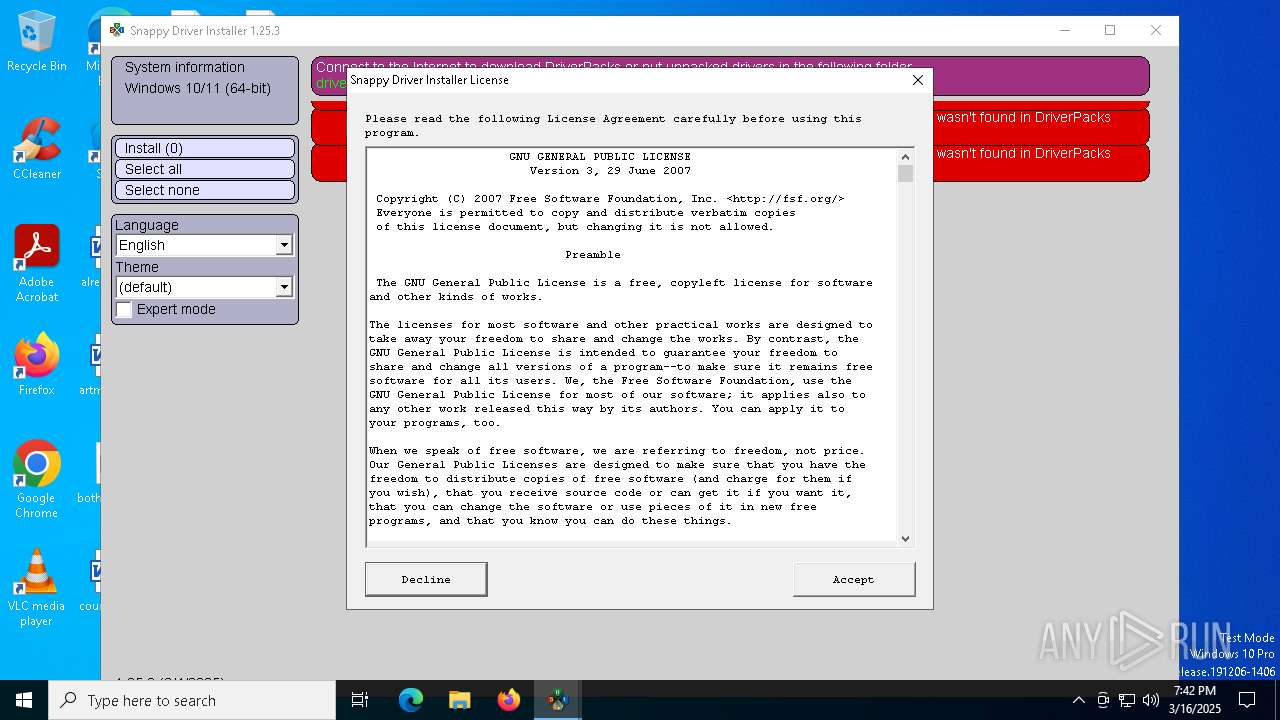Click 'Version 3, 29 June 2007' line

pyautogui.click(x=610, y=171)
